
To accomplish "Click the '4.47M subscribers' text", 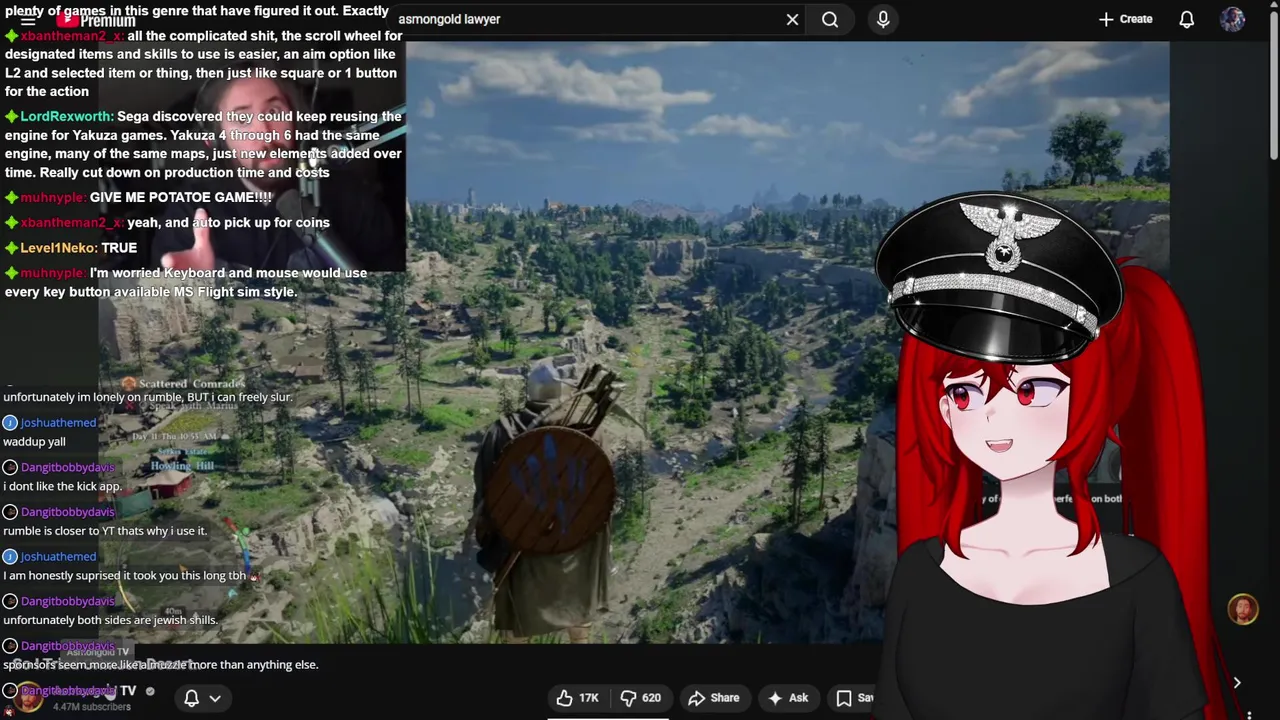I will [x=92, y=707].
